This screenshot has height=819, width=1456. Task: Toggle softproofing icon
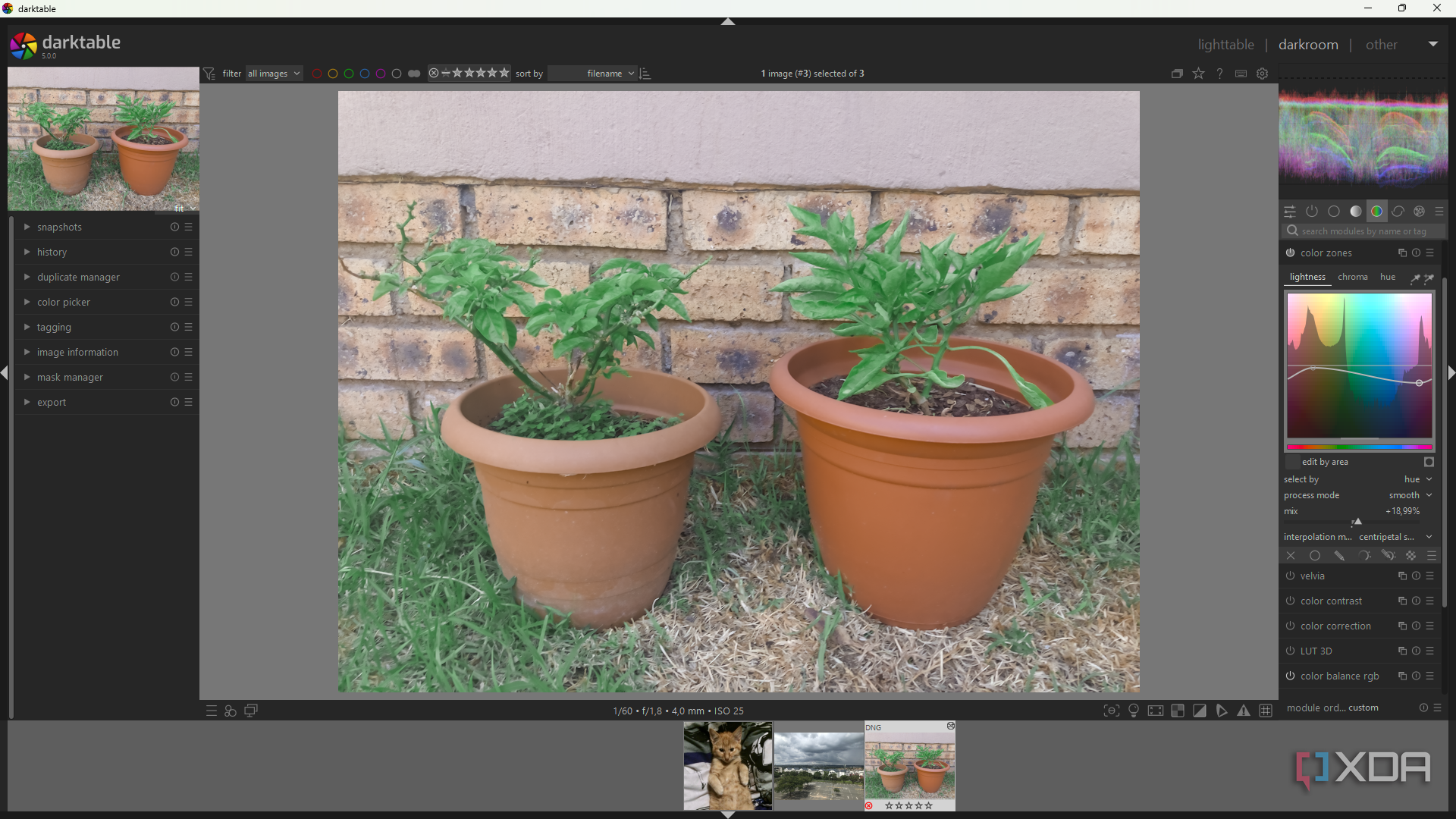tap(1222, 711)
